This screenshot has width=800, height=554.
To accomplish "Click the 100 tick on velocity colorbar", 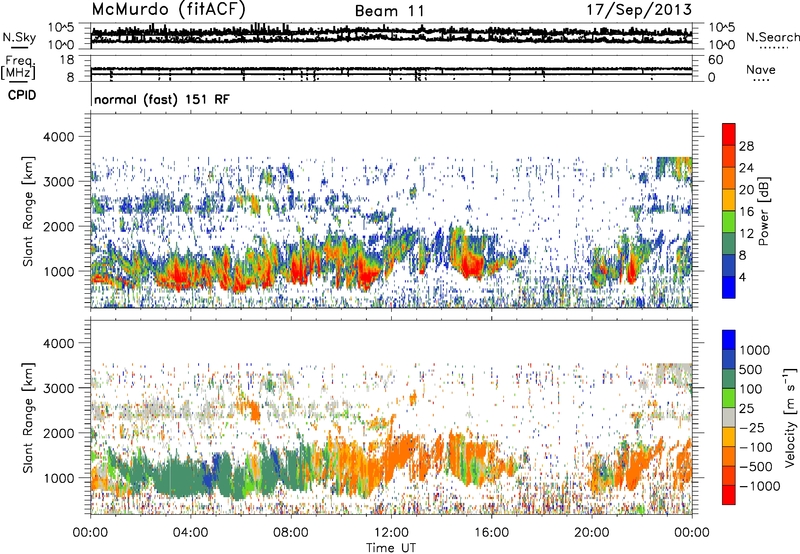I will [751, 389].
